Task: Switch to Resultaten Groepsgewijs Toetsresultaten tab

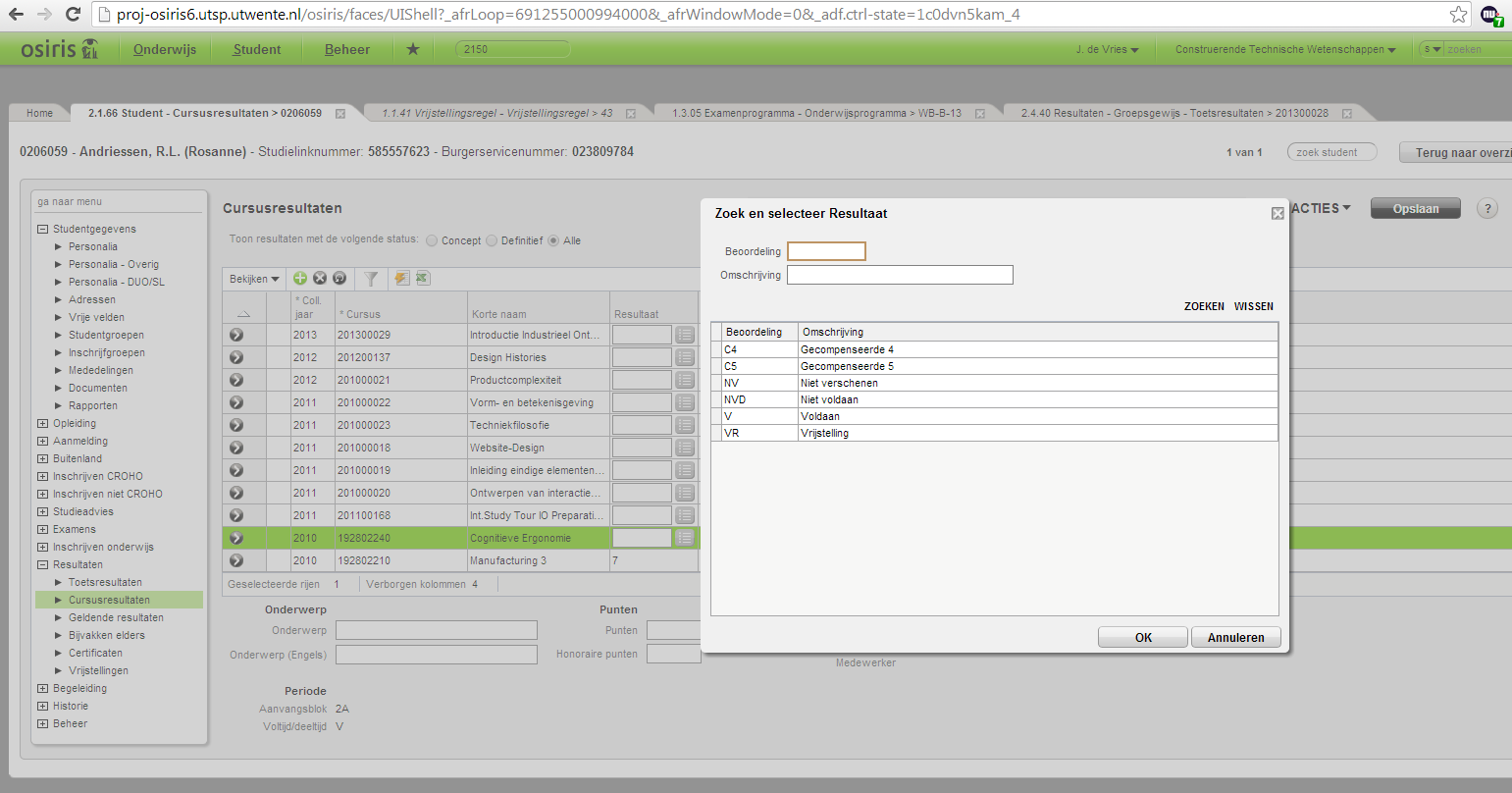Action: coord(1174,113)
